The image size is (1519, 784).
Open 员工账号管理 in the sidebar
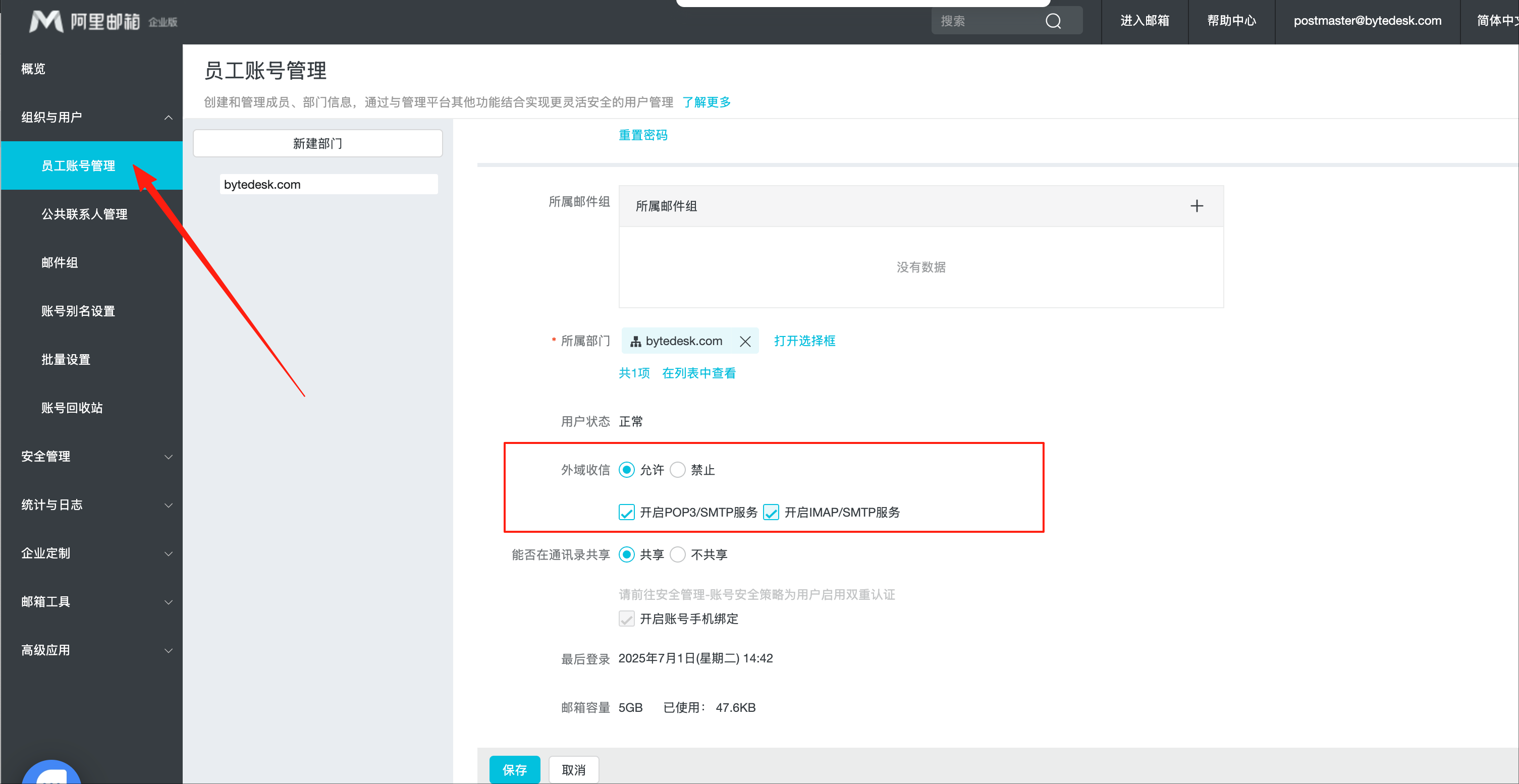[x=92, y=165]
